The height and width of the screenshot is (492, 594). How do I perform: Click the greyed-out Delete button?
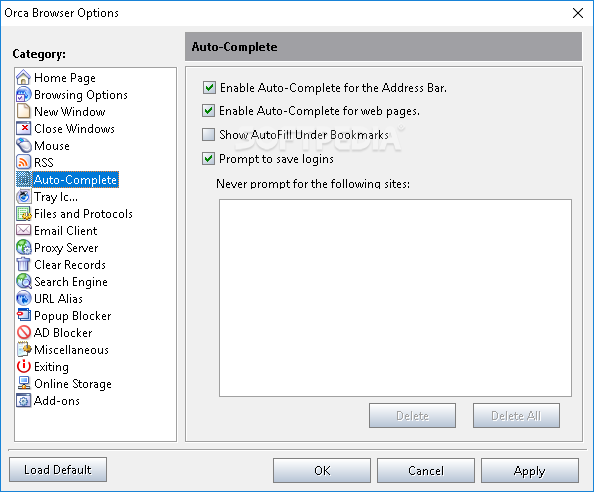(x=413, y=415)
